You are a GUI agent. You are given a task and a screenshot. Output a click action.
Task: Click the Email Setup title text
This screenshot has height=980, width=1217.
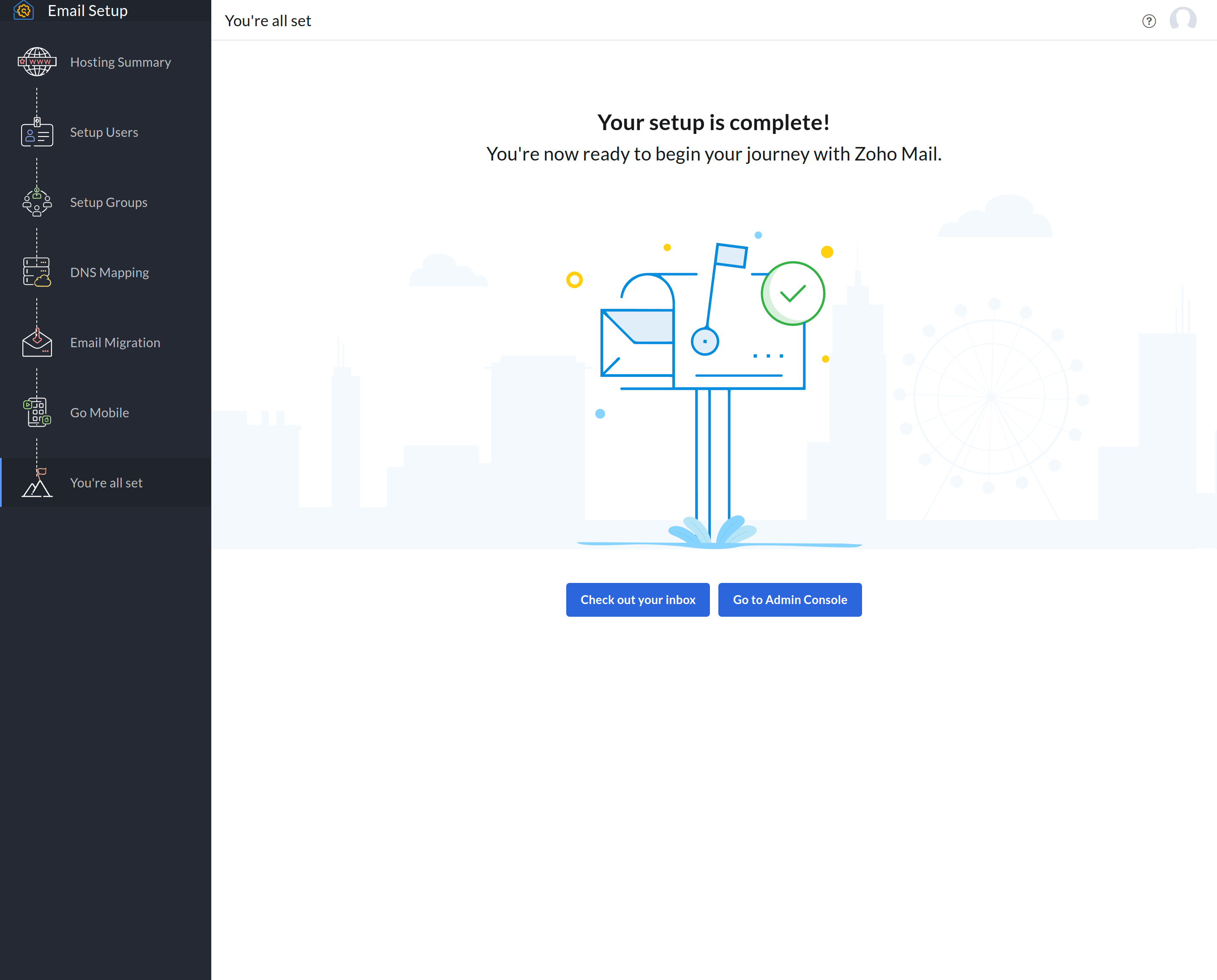click(x=87, y=11)
